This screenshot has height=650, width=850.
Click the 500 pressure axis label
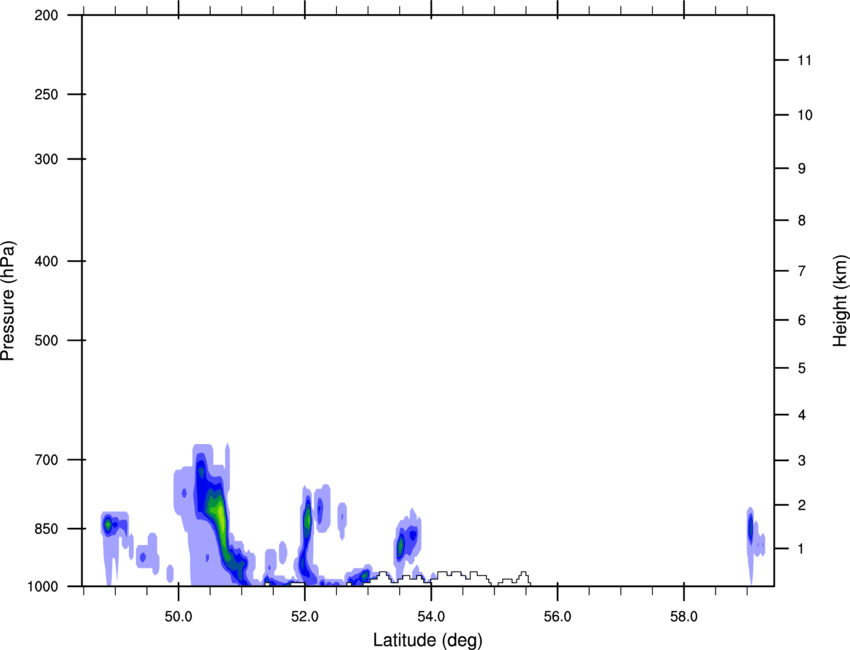pyautogui.click(x=46, y=340)
